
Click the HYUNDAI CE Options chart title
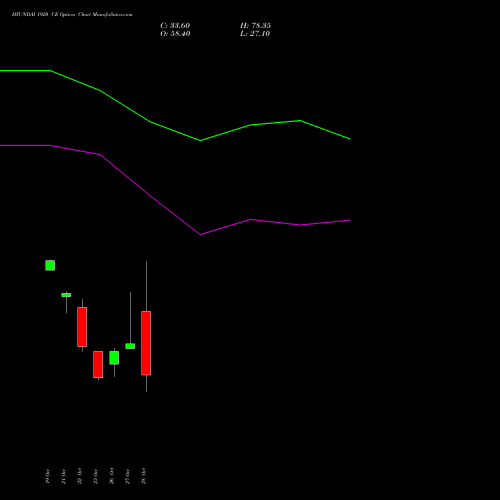[x=72, y=15]
